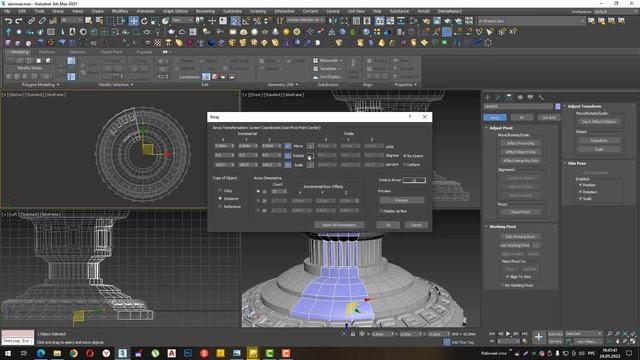Image resolution: width=640 pixels, height=360 pixels.
Task: Collapse the Adjust Pivot rollout
Action: tap(501, 128)
